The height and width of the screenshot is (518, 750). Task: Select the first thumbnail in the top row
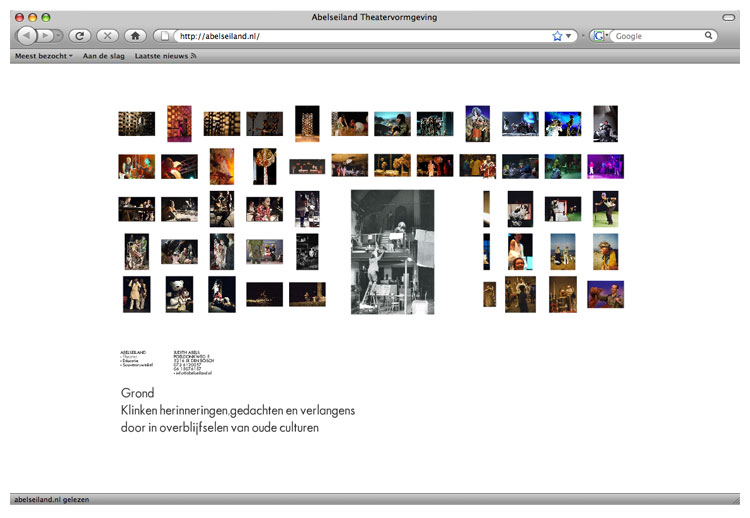(136, 124)
